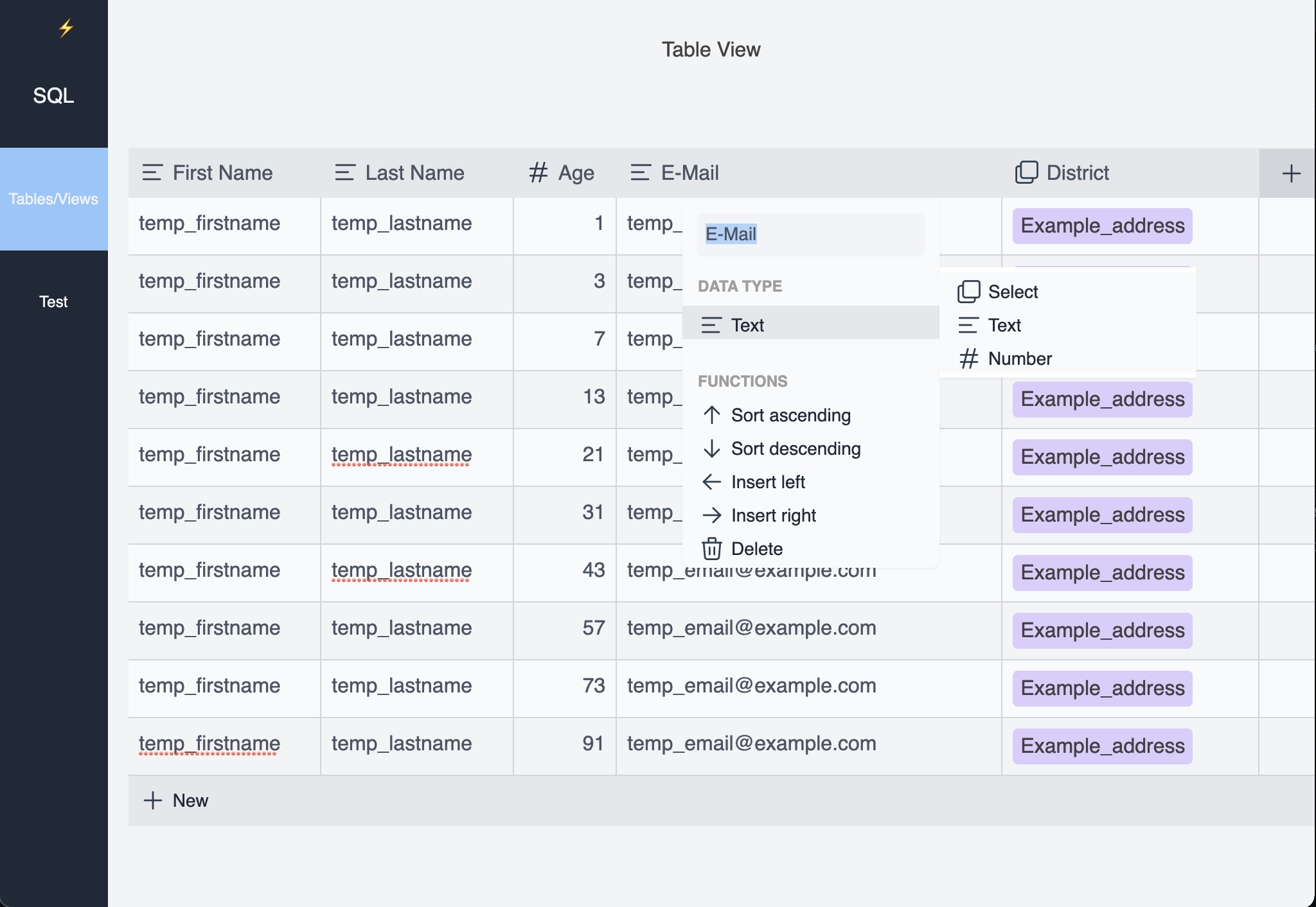Click the Delete trash can icon

[711, 549]
